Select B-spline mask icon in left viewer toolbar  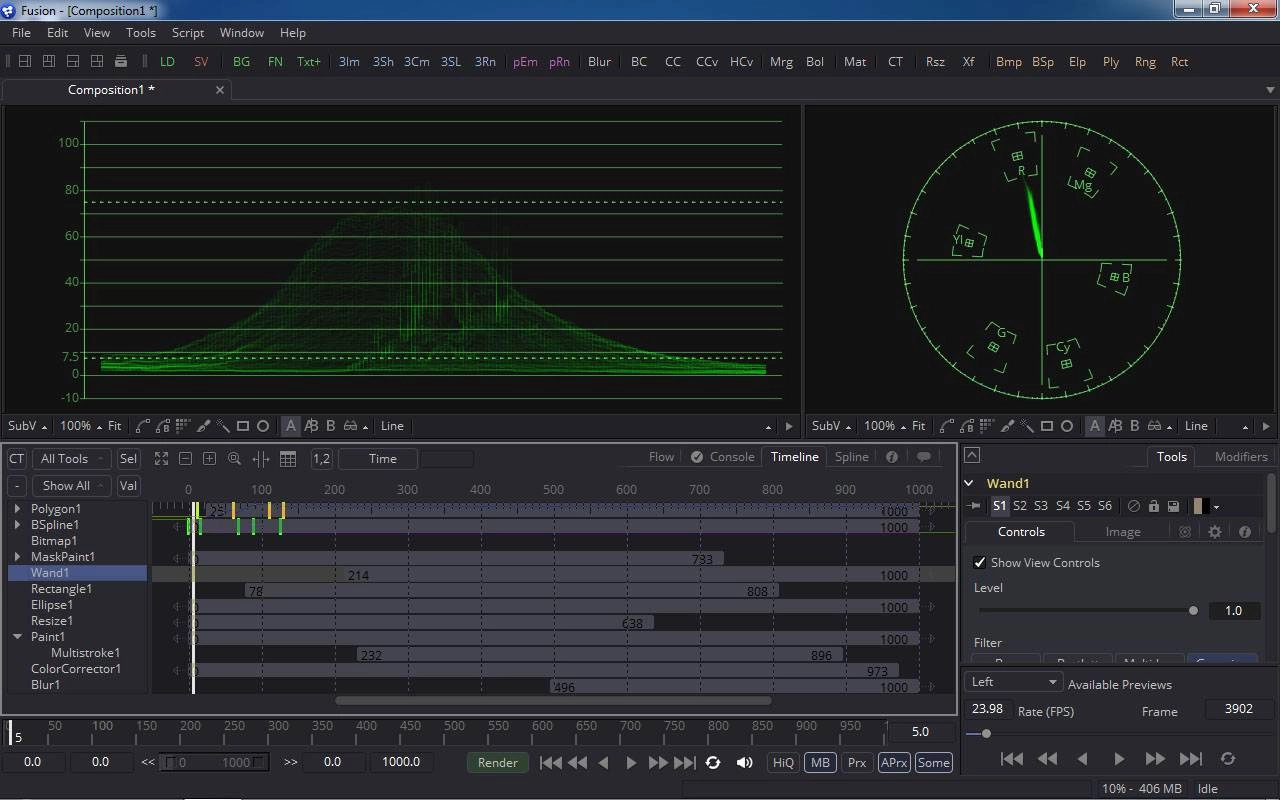[163, 426]
